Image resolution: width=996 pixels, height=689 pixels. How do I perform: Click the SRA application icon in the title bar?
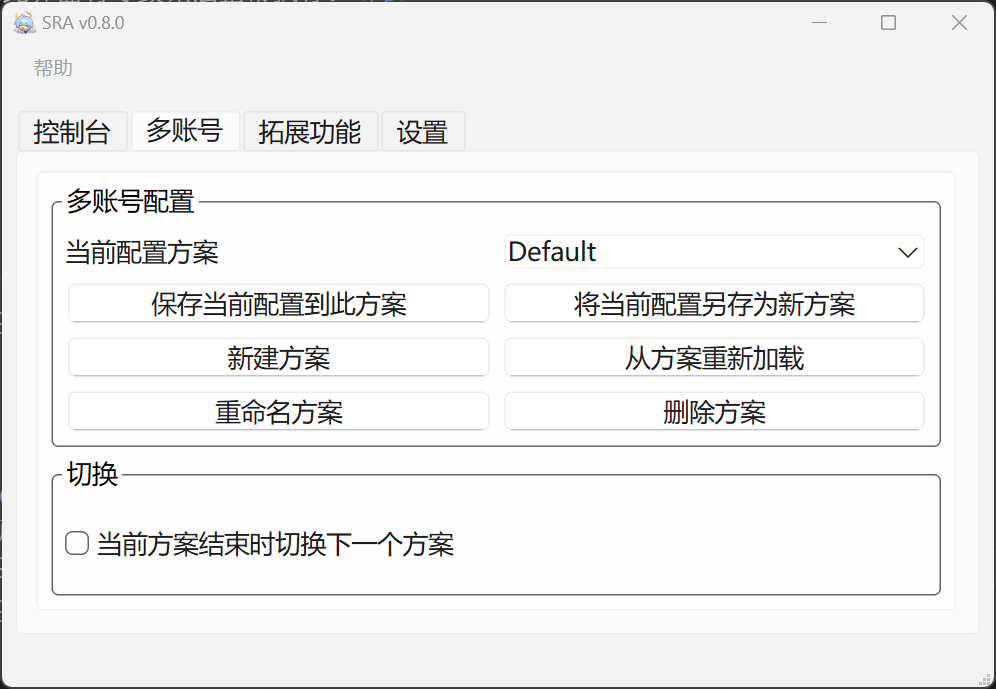click(x=21, y=21)
